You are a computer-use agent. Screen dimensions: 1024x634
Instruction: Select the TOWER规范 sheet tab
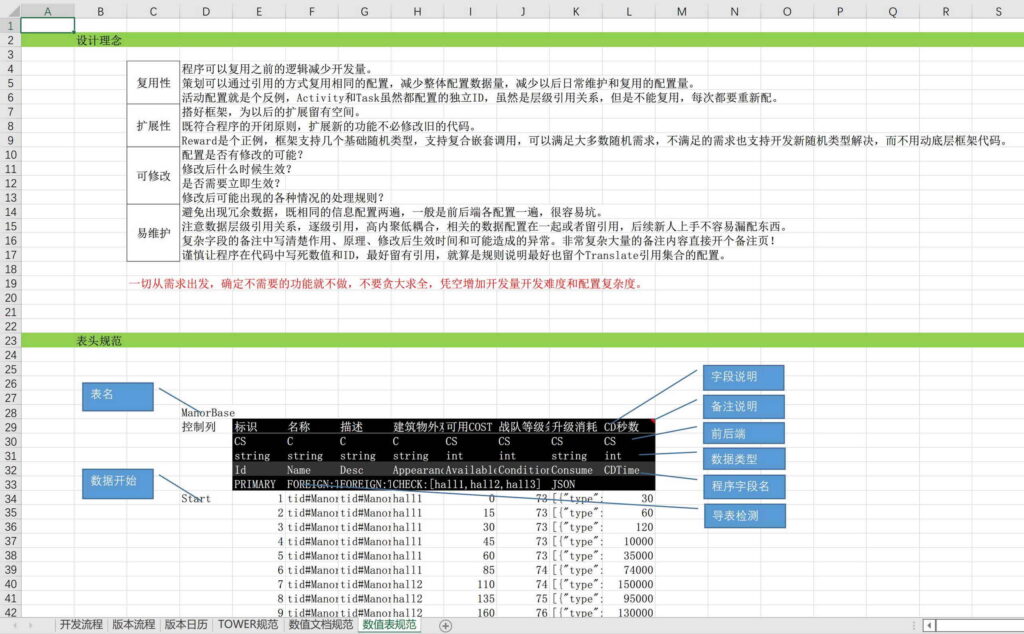[247, 625]
